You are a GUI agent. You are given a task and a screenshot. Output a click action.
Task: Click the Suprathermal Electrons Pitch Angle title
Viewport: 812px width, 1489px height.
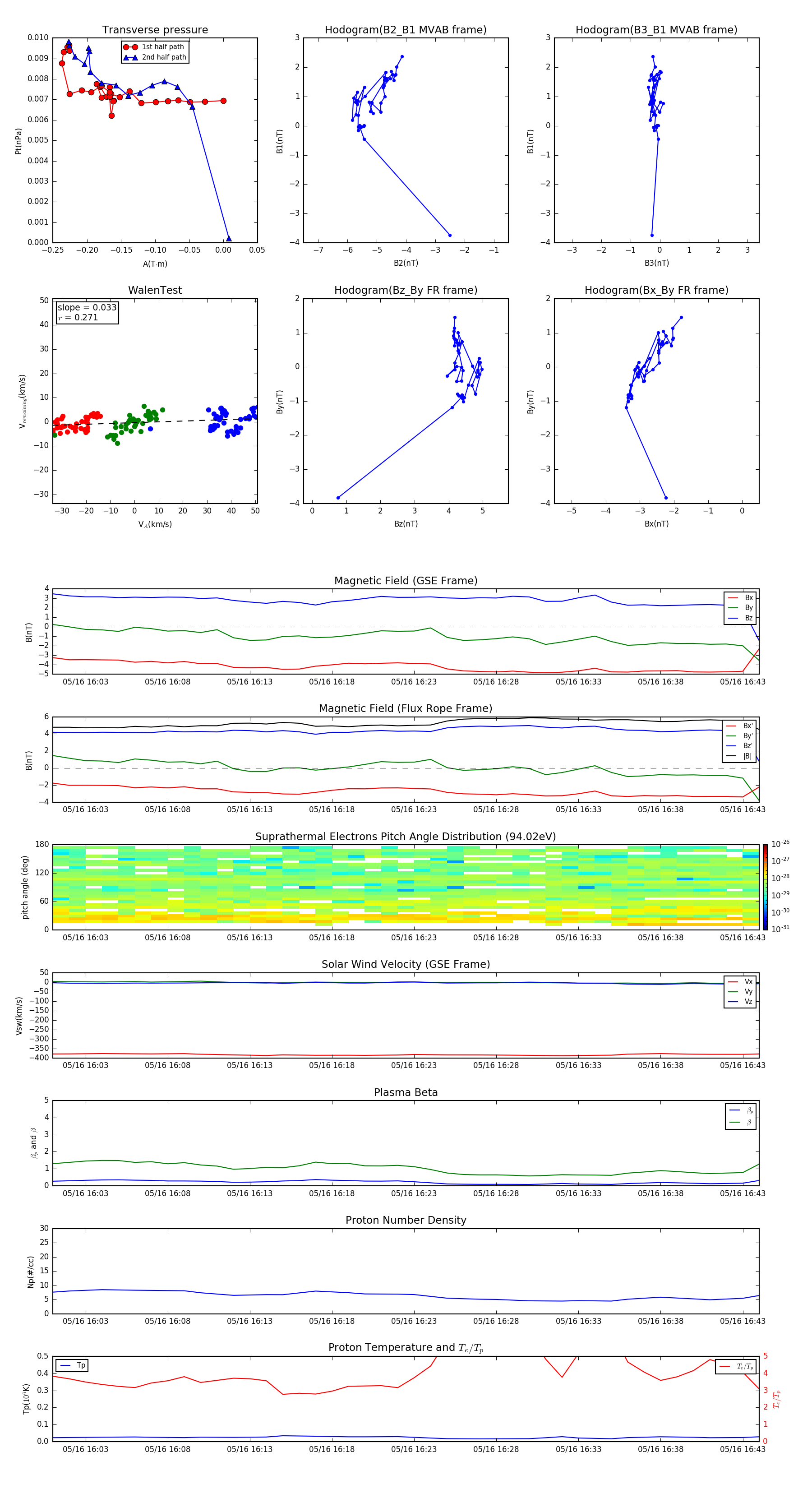(406, 837)
